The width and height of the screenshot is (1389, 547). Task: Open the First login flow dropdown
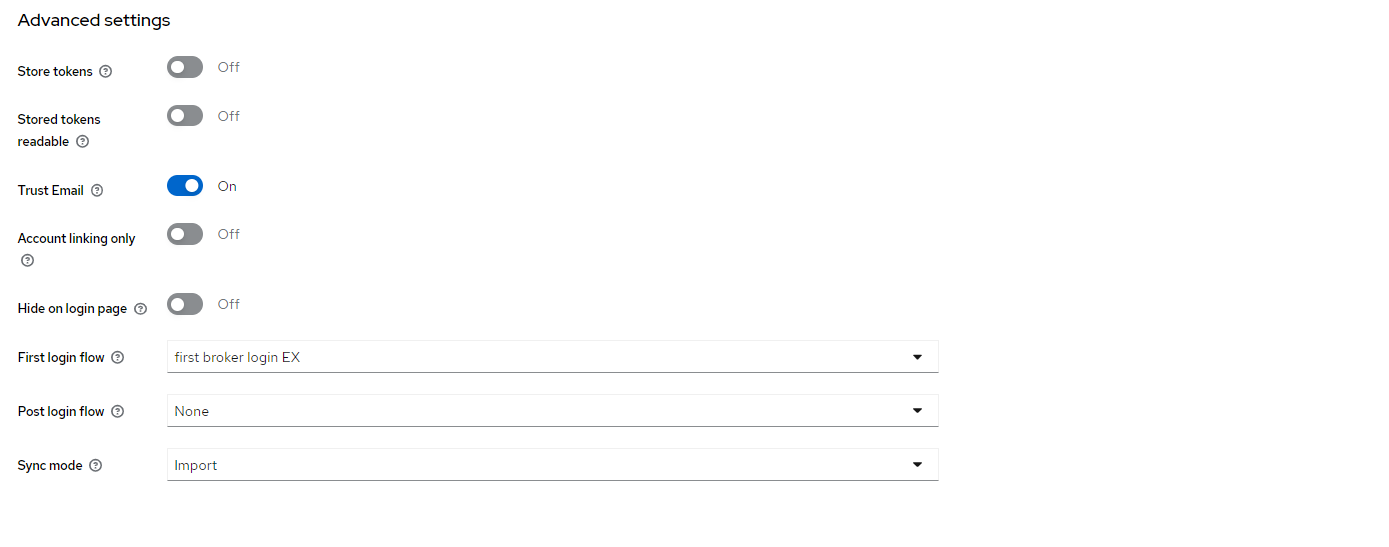(x=552, y=357)
